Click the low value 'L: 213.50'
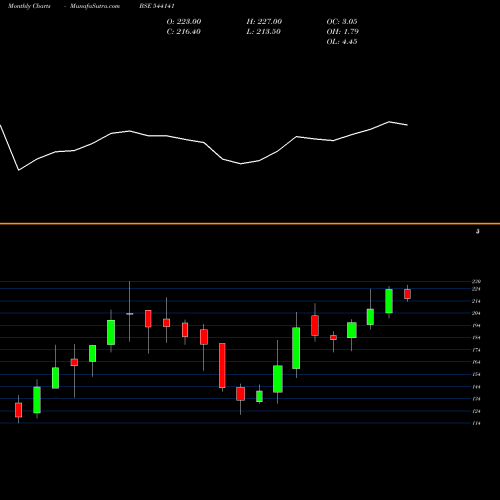500x500 pixels. coord(263,32)
